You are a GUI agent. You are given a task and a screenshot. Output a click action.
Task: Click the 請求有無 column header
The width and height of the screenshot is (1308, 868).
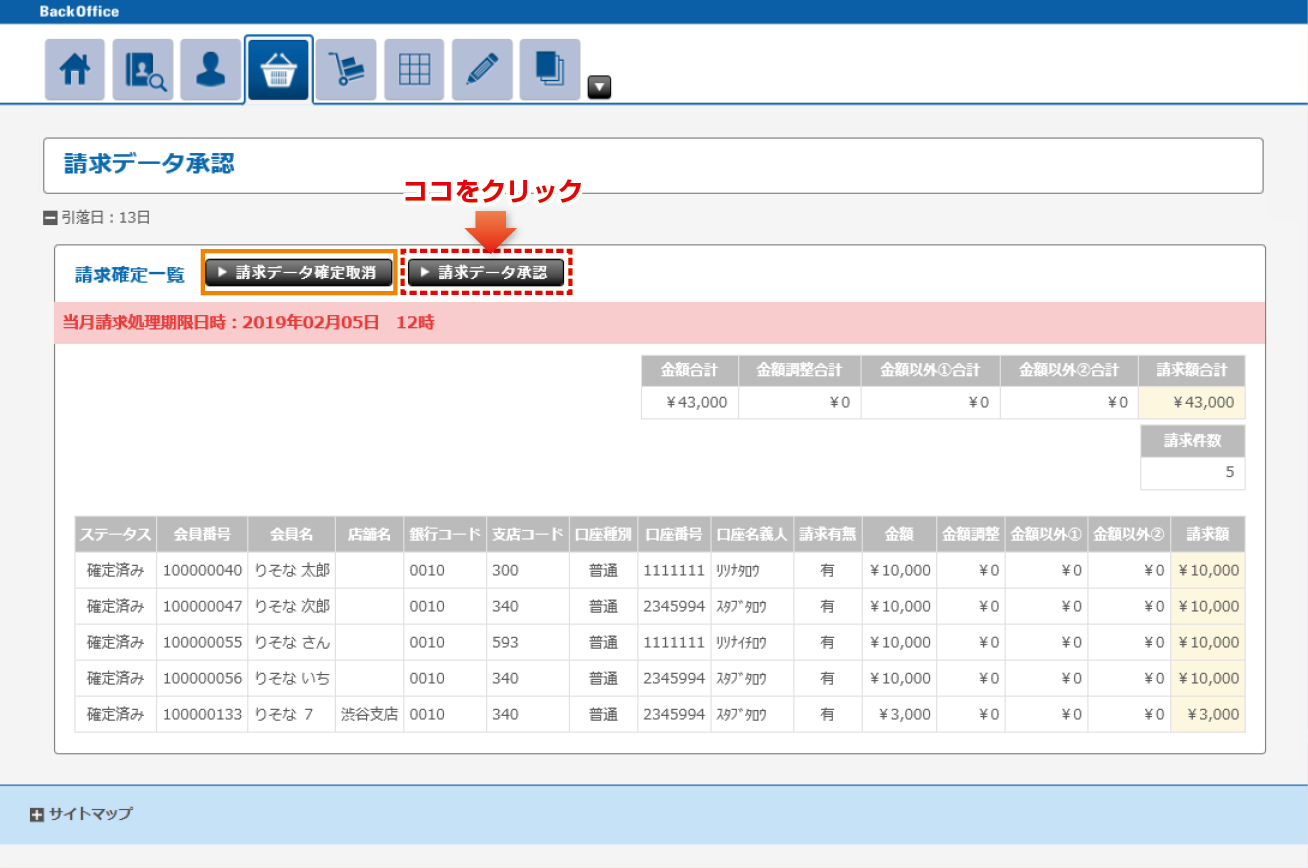tap(827, 534)
